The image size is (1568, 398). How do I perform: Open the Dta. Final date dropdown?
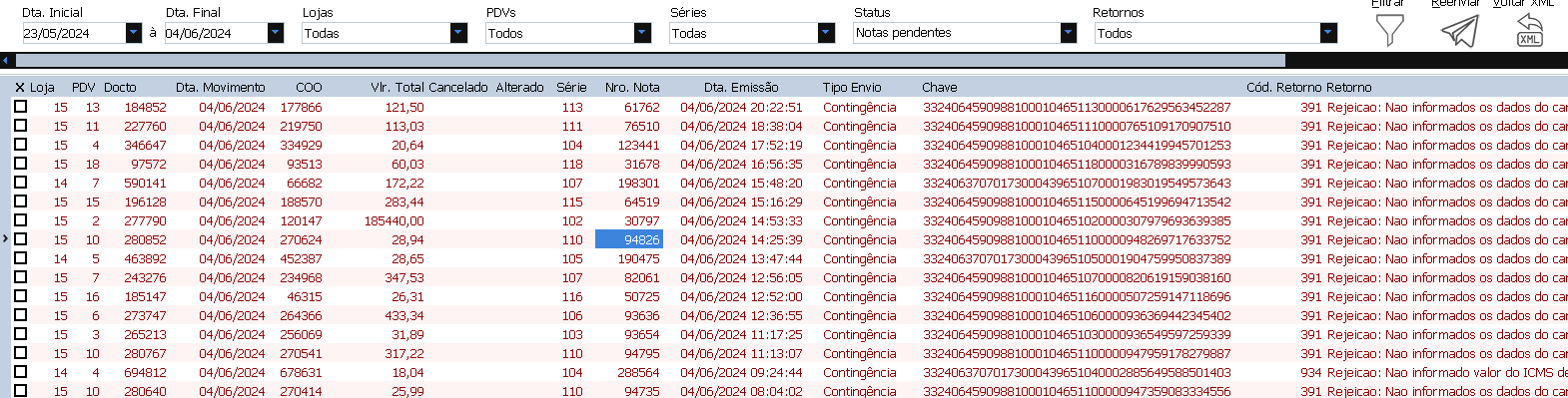(276, 33)
